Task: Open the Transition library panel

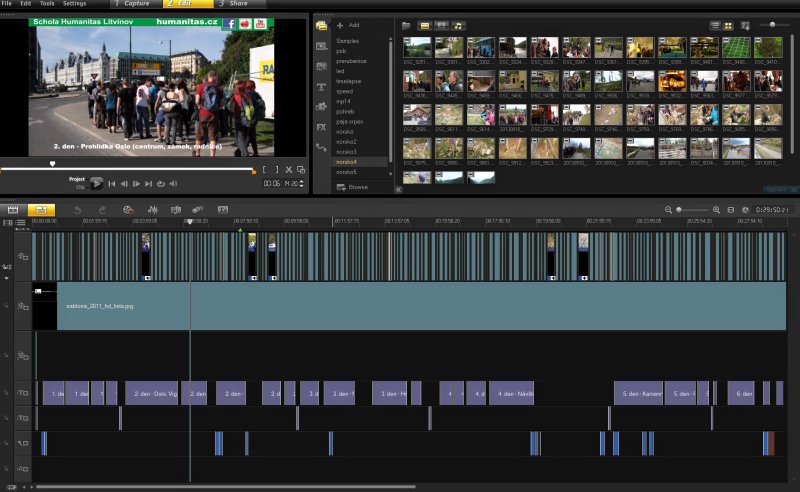Action: 321,66
